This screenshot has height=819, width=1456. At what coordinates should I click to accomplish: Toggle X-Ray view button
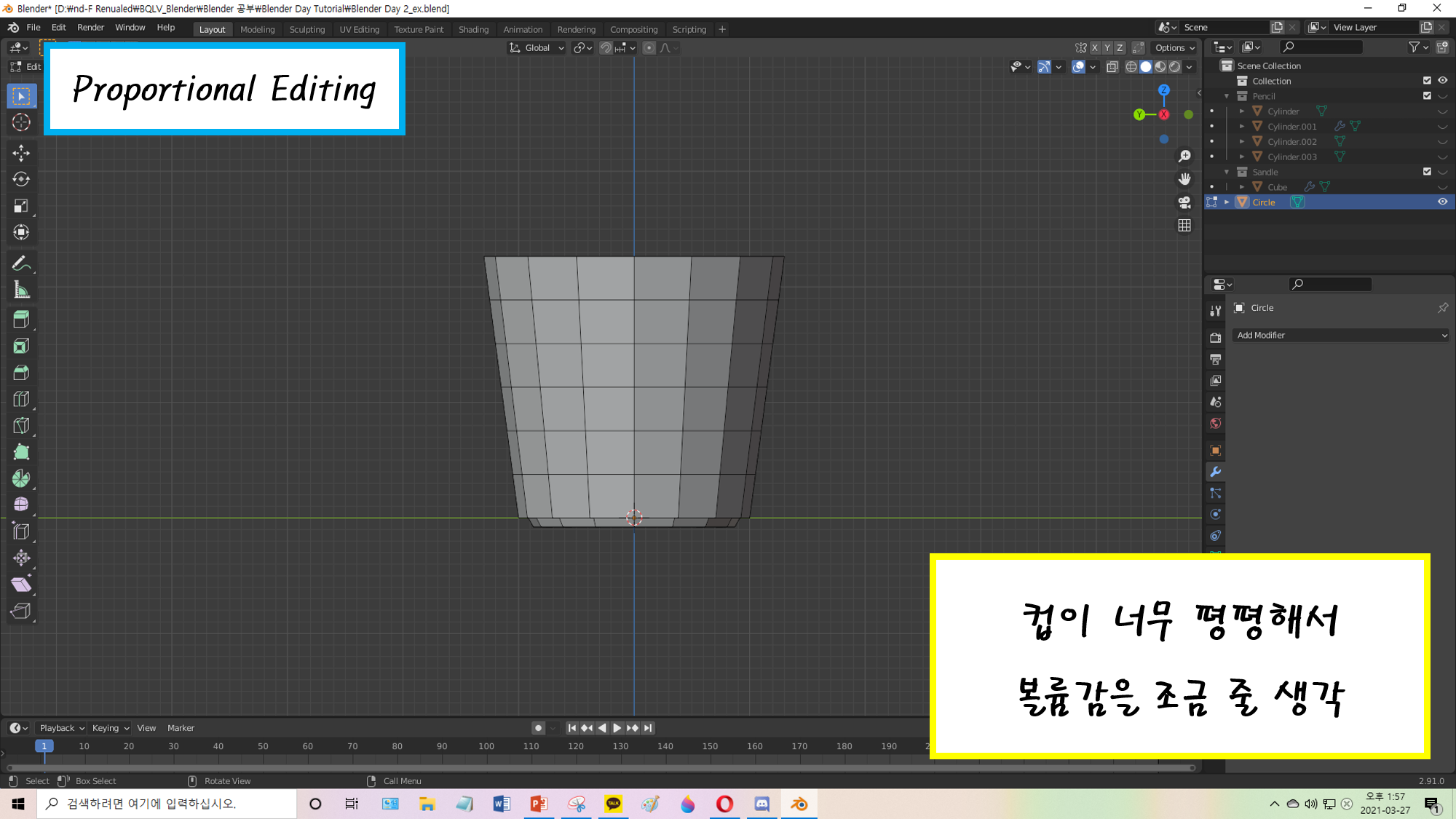pyautogui.click(x=1112, y=67)
